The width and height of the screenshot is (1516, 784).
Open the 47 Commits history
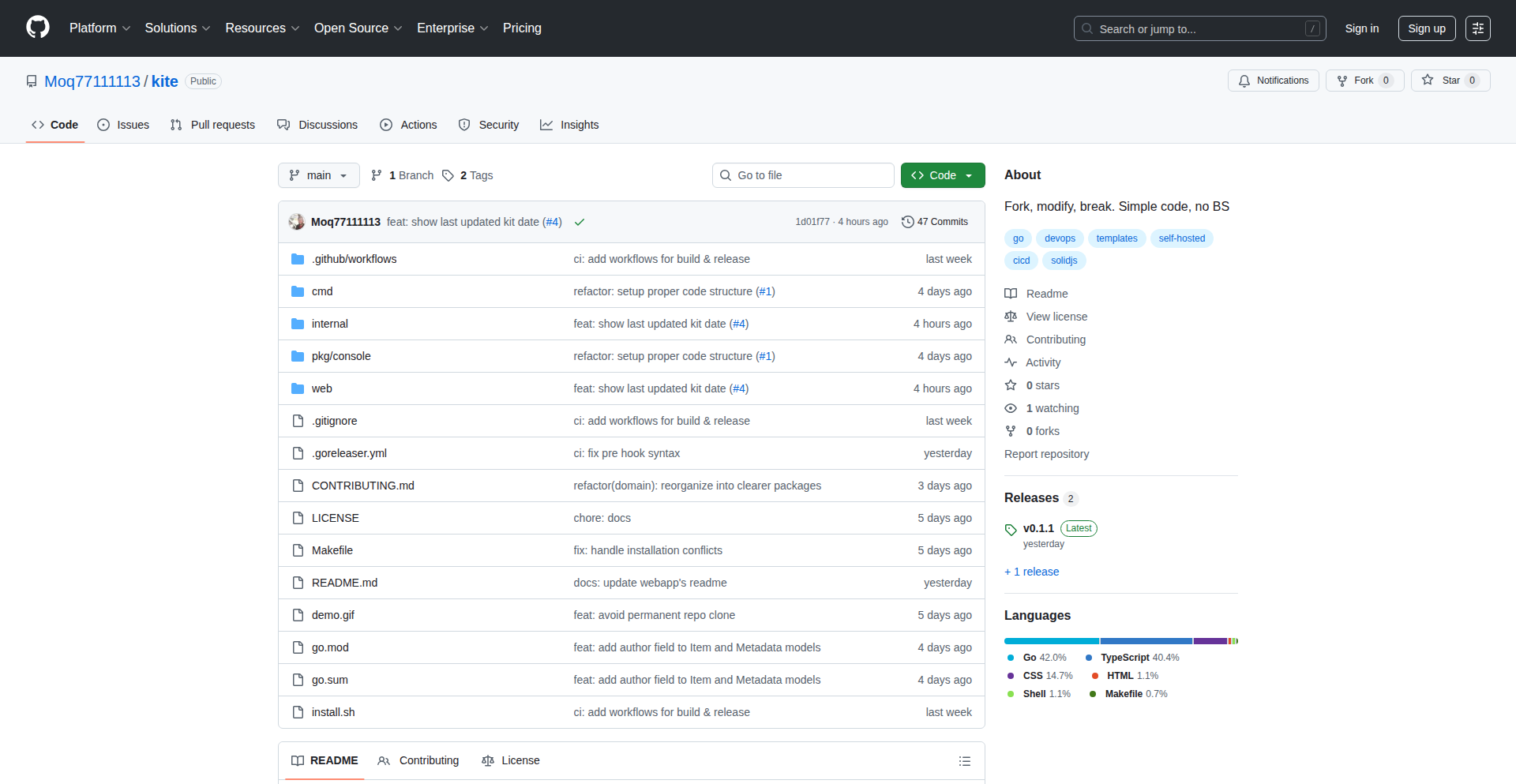coord(935,222)
